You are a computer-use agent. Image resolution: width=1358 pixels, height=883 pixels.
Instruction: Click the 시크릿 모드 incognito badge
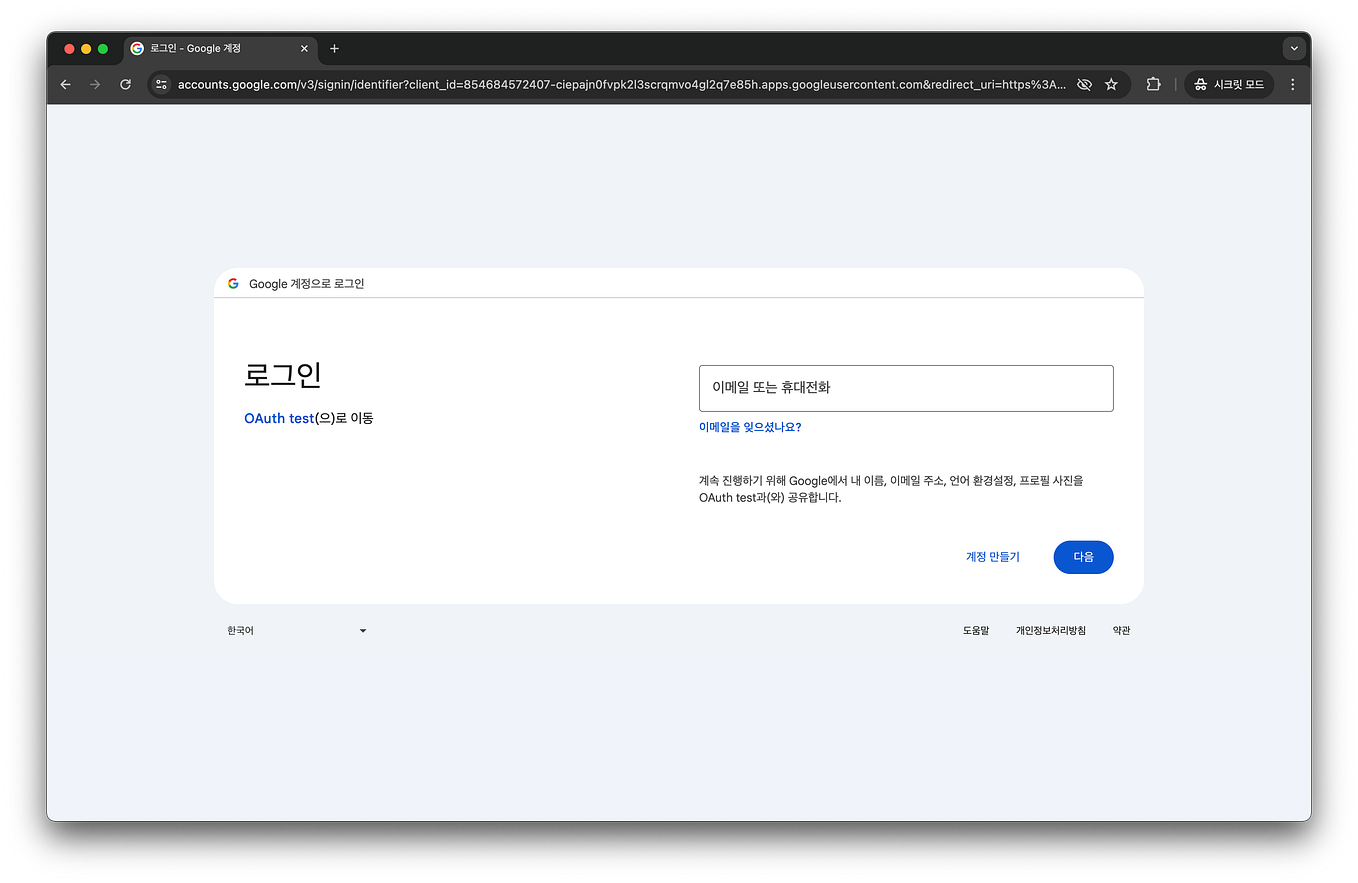1228,84
